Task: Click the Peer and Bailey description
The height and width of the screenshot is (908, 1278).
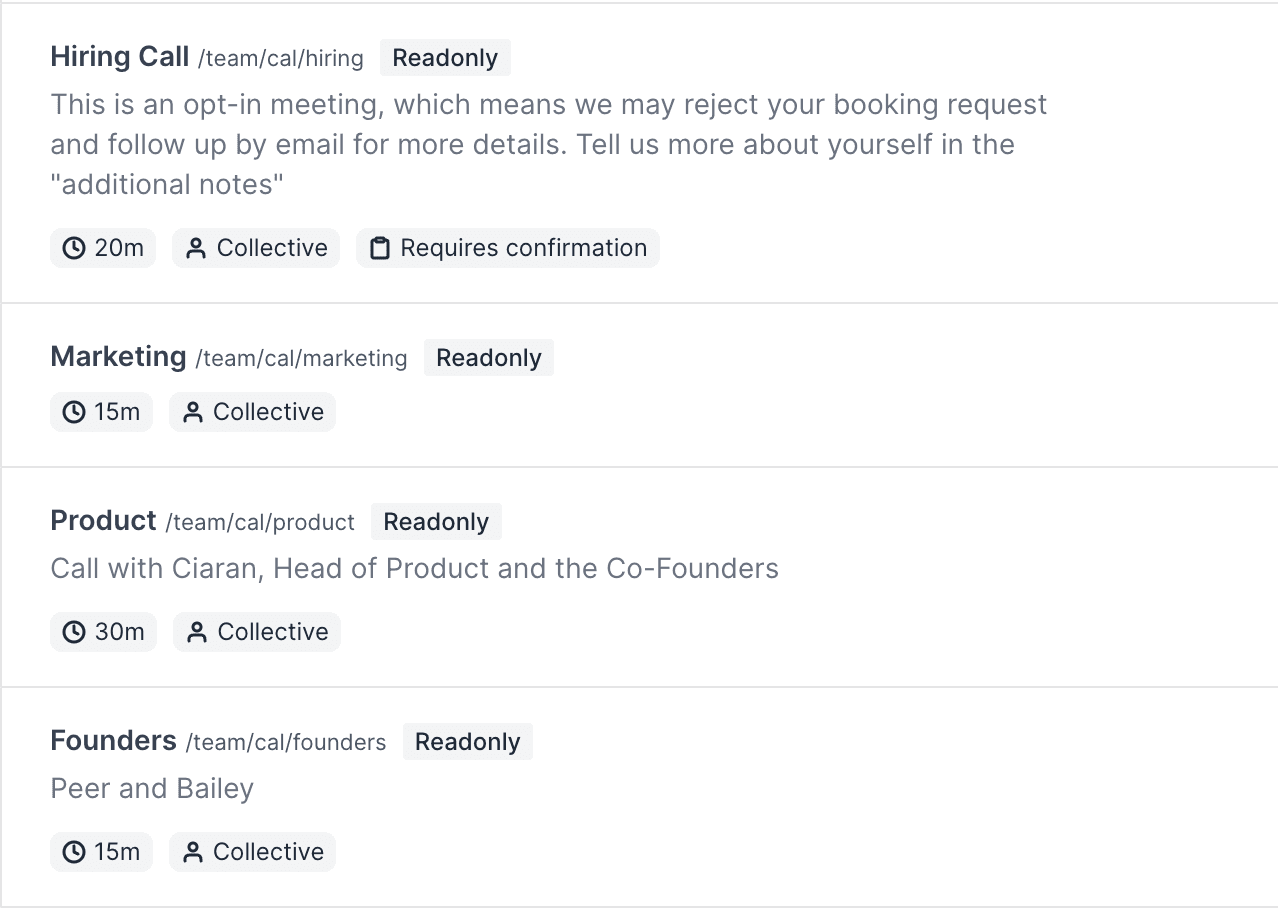Action: [x=152, y=789]
